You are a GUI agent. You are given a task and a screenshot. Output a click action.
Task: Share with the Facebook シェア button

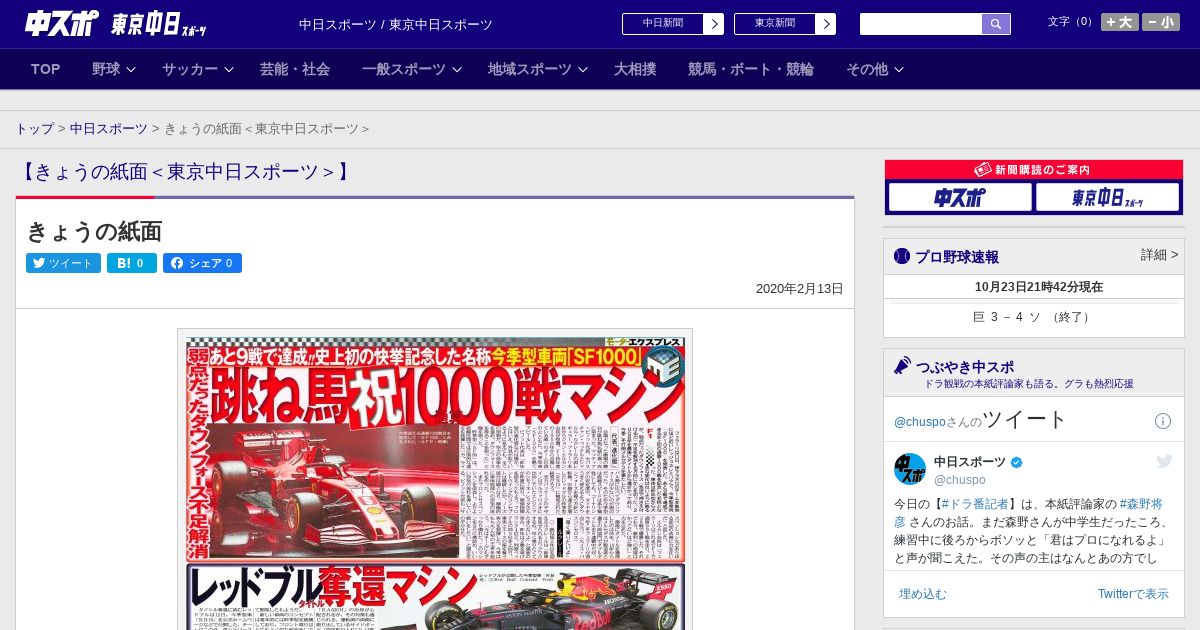202,263
